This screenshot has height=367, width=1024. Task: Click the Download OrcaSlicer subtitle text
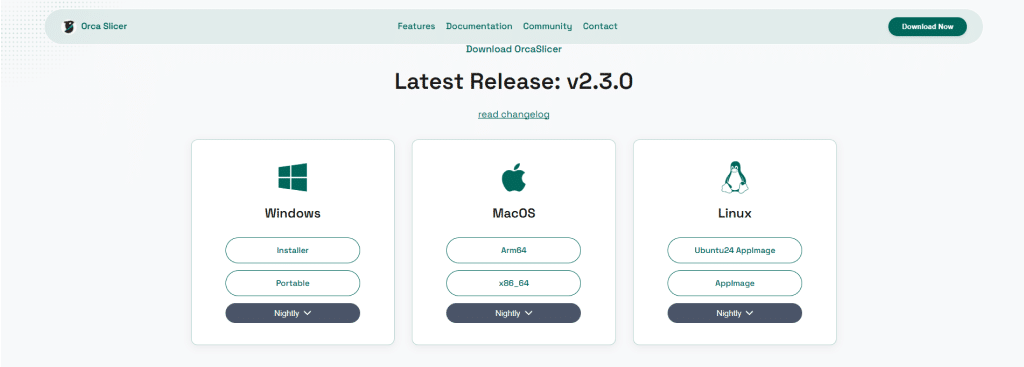tap(513, 49)
